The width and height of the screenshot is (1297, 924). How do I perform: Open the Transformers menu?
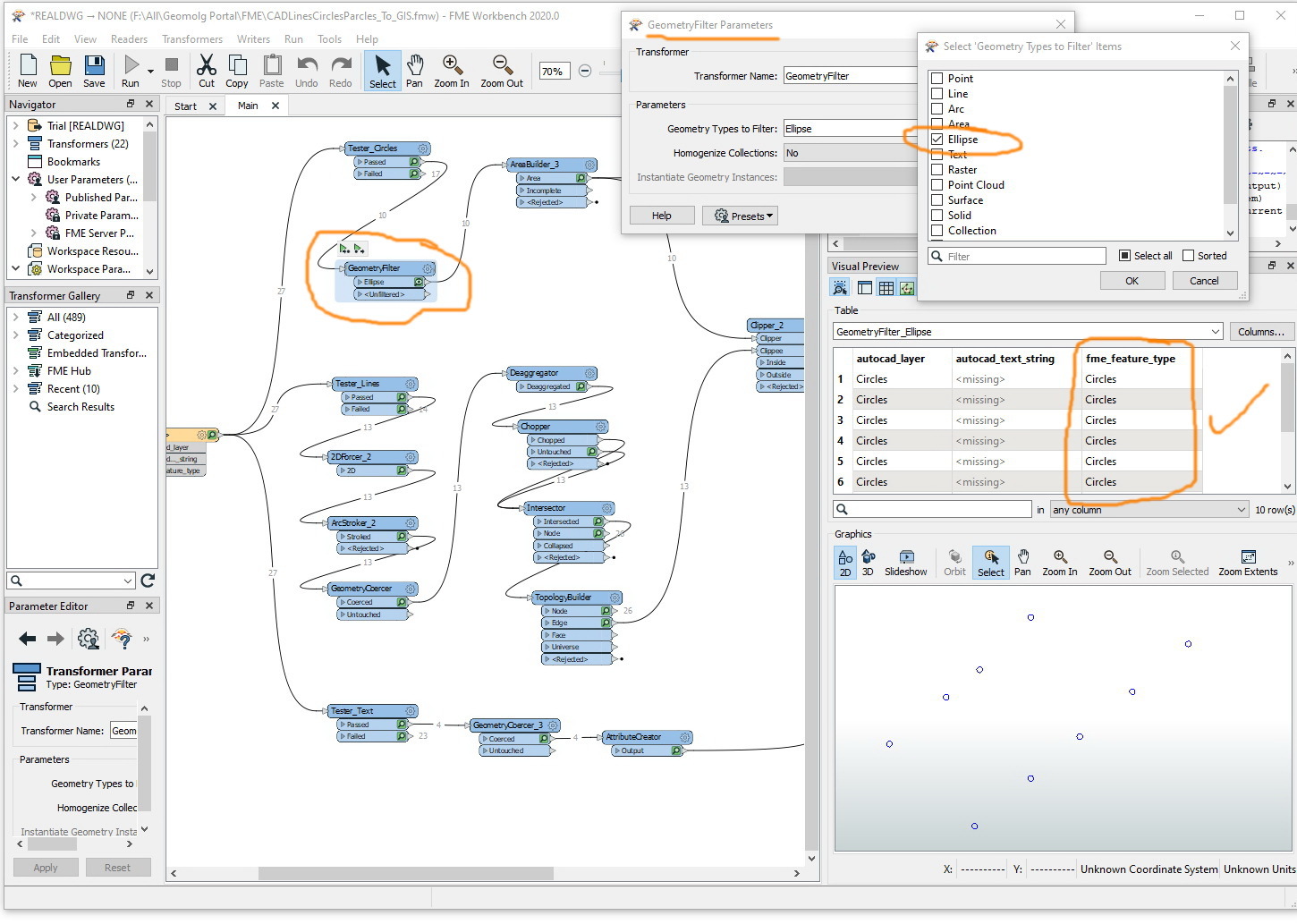coord(192,39)
